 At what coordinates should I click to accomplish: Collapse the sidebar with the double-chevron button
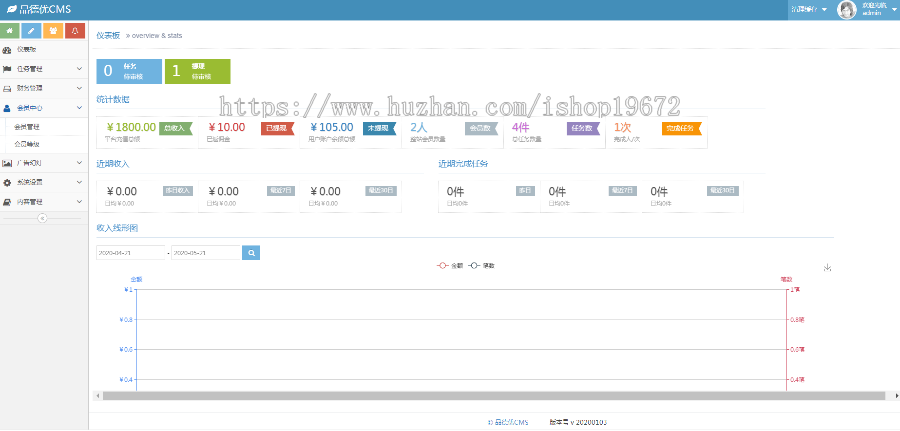coord(42,218)
